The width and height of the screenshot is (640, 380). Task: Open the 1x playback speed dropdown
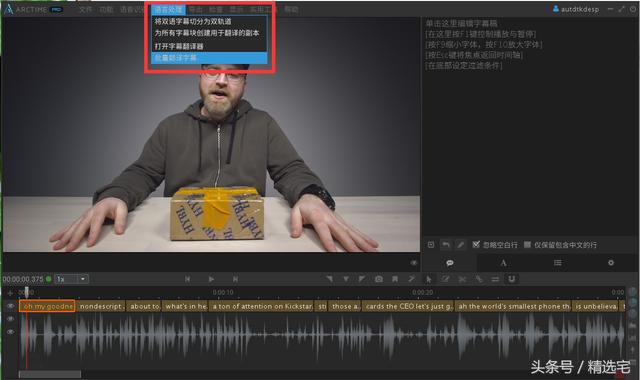[72, 279]
